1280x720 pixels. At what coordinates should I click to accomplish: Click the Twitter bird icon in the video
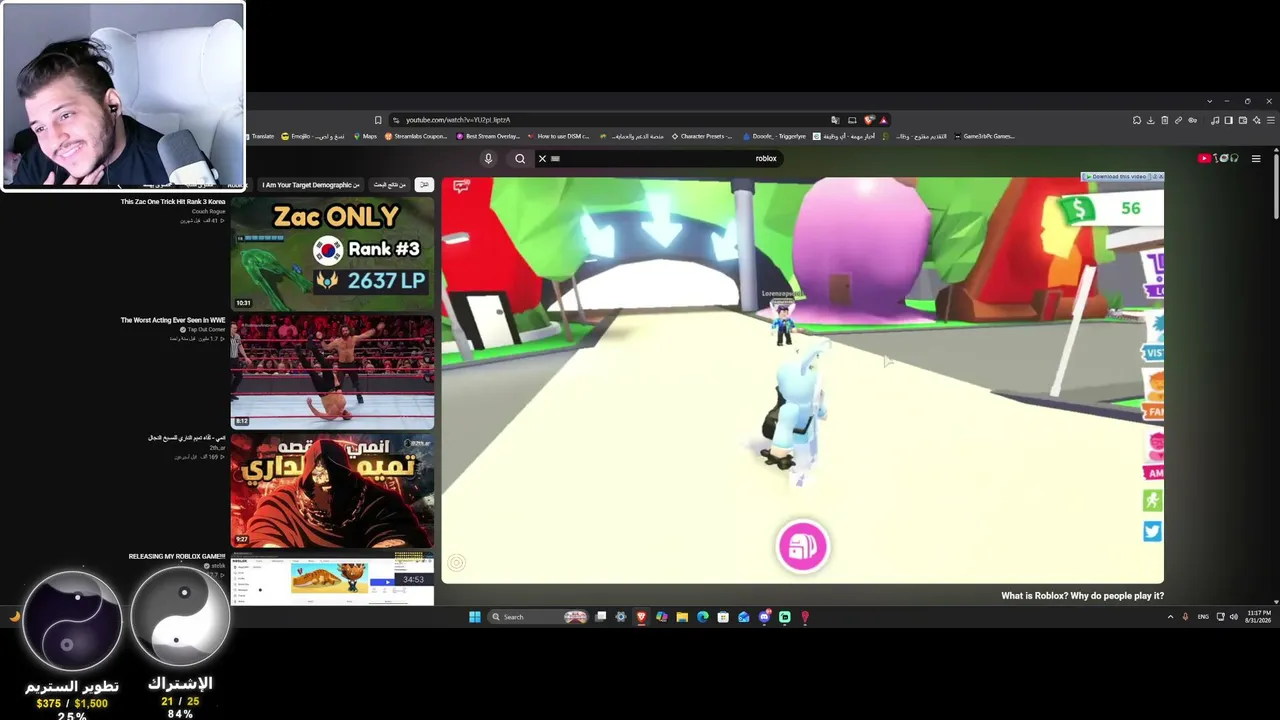1152,531
